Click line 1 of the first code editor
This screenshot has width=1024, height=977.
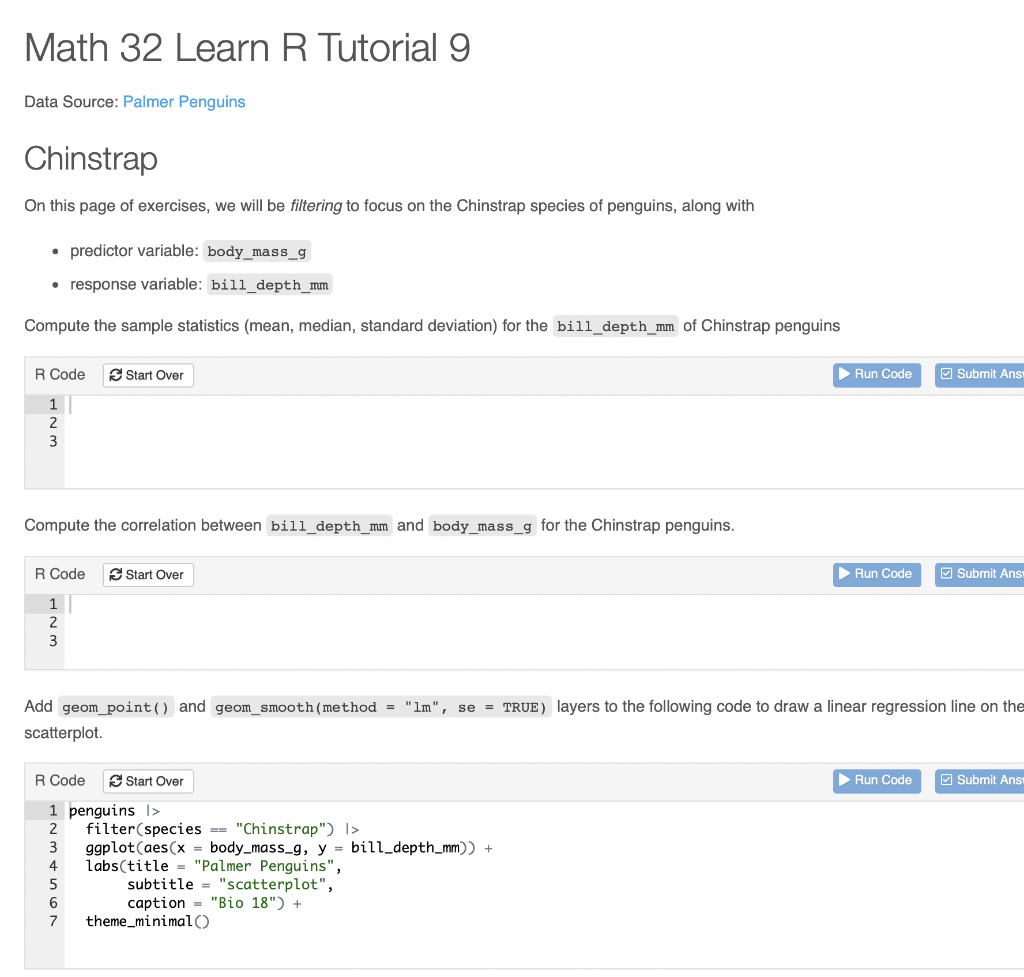[200, 403]
